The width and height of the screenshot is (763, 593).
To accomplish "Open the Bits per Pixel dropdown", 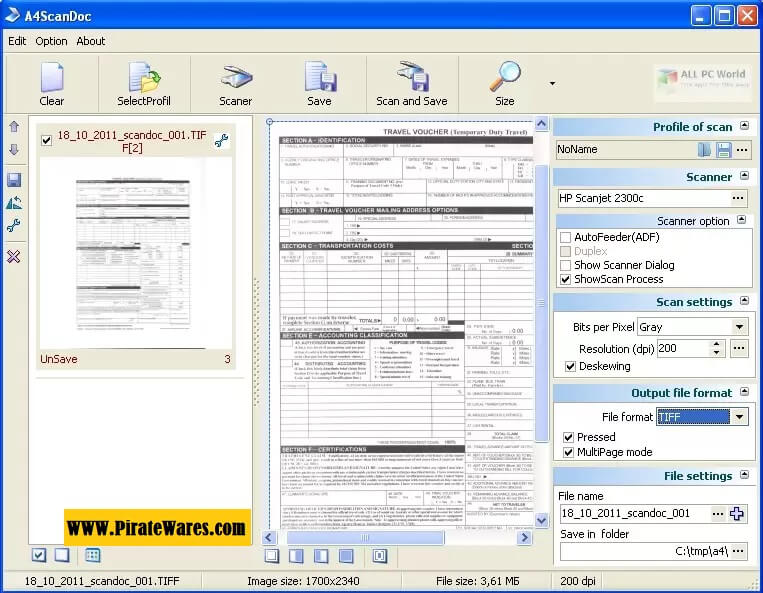I will [x=739, y=327].
